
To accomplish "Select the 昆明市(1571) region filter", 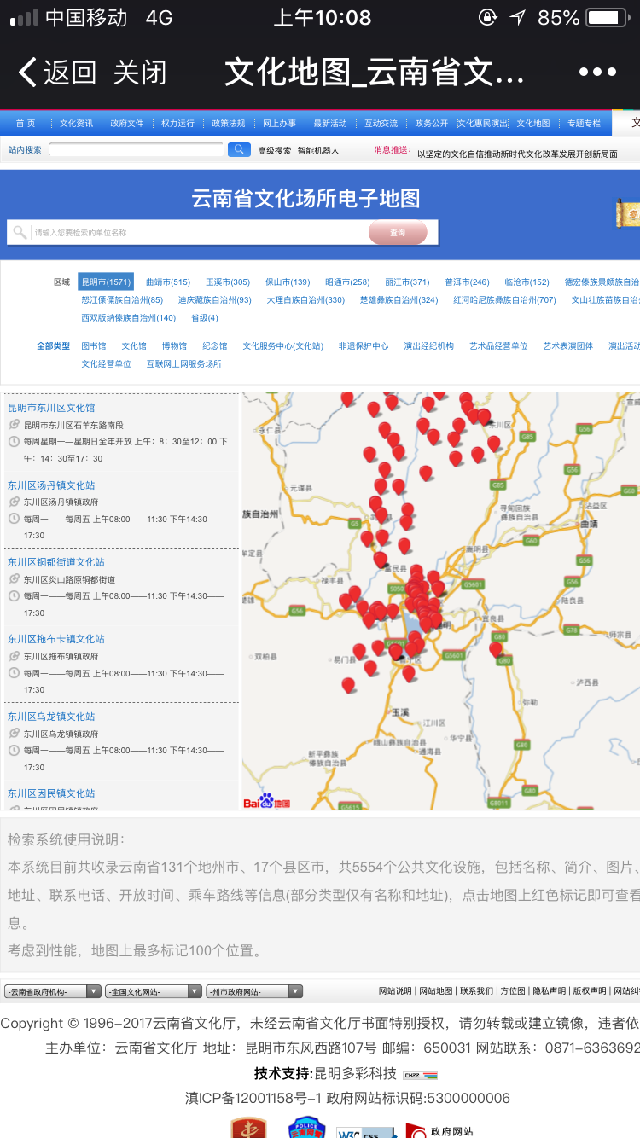I will (106, 282).
